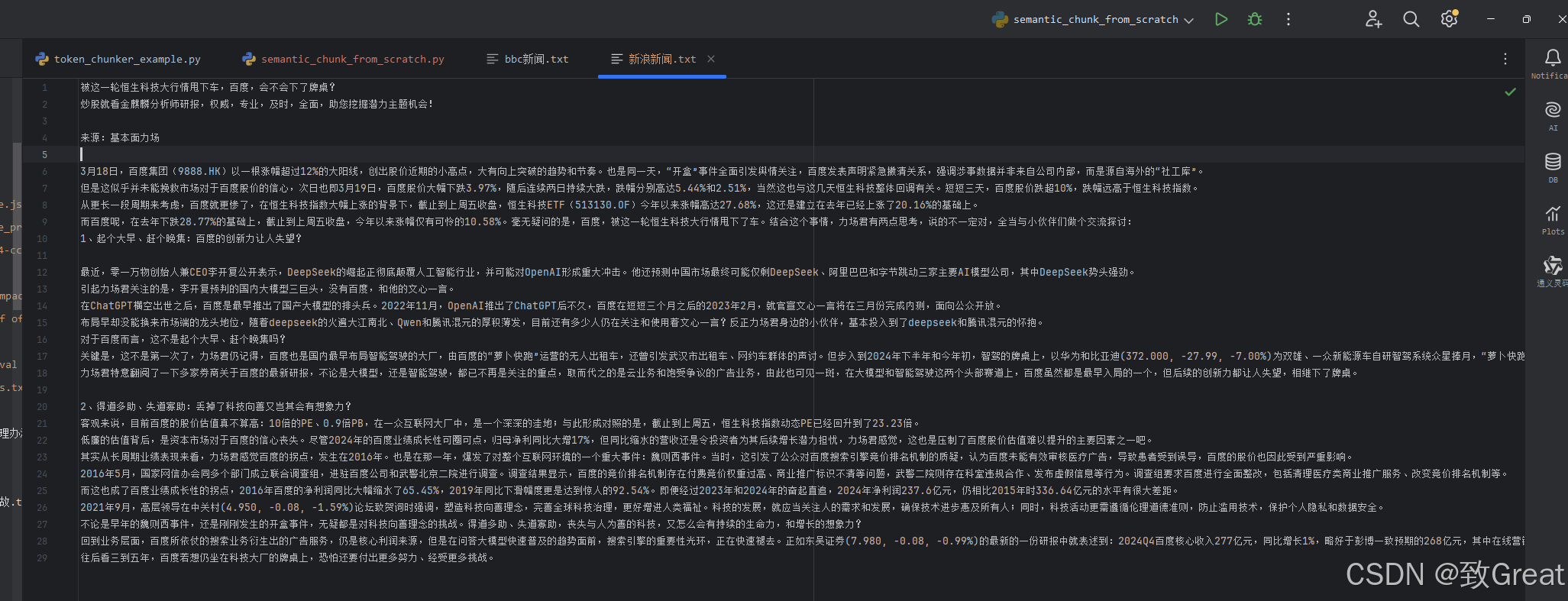The width and height of the screenshot is (1568, 601).
Task: Open Search Everywhere magnifier icon
Action: click(x=1411, y=19)
